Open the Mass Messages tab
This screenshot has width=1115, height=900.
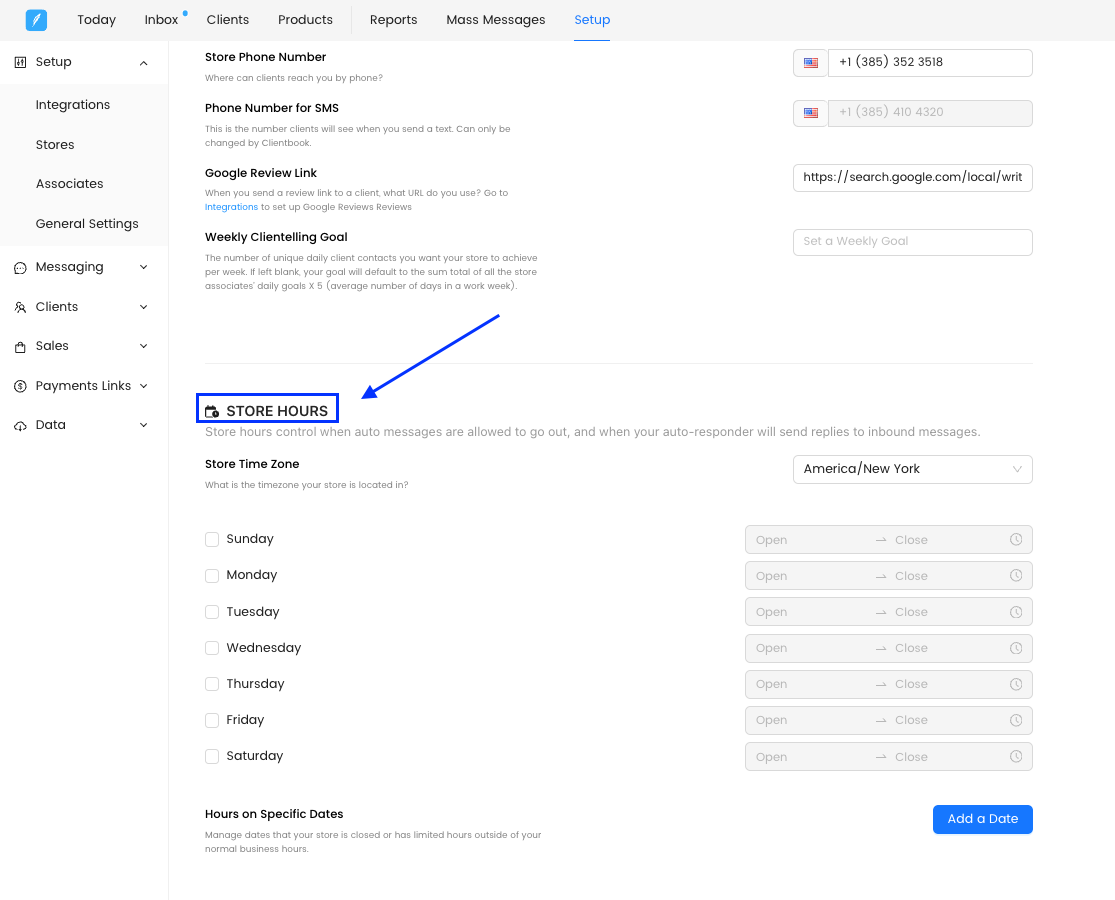(x=496, y=20)
